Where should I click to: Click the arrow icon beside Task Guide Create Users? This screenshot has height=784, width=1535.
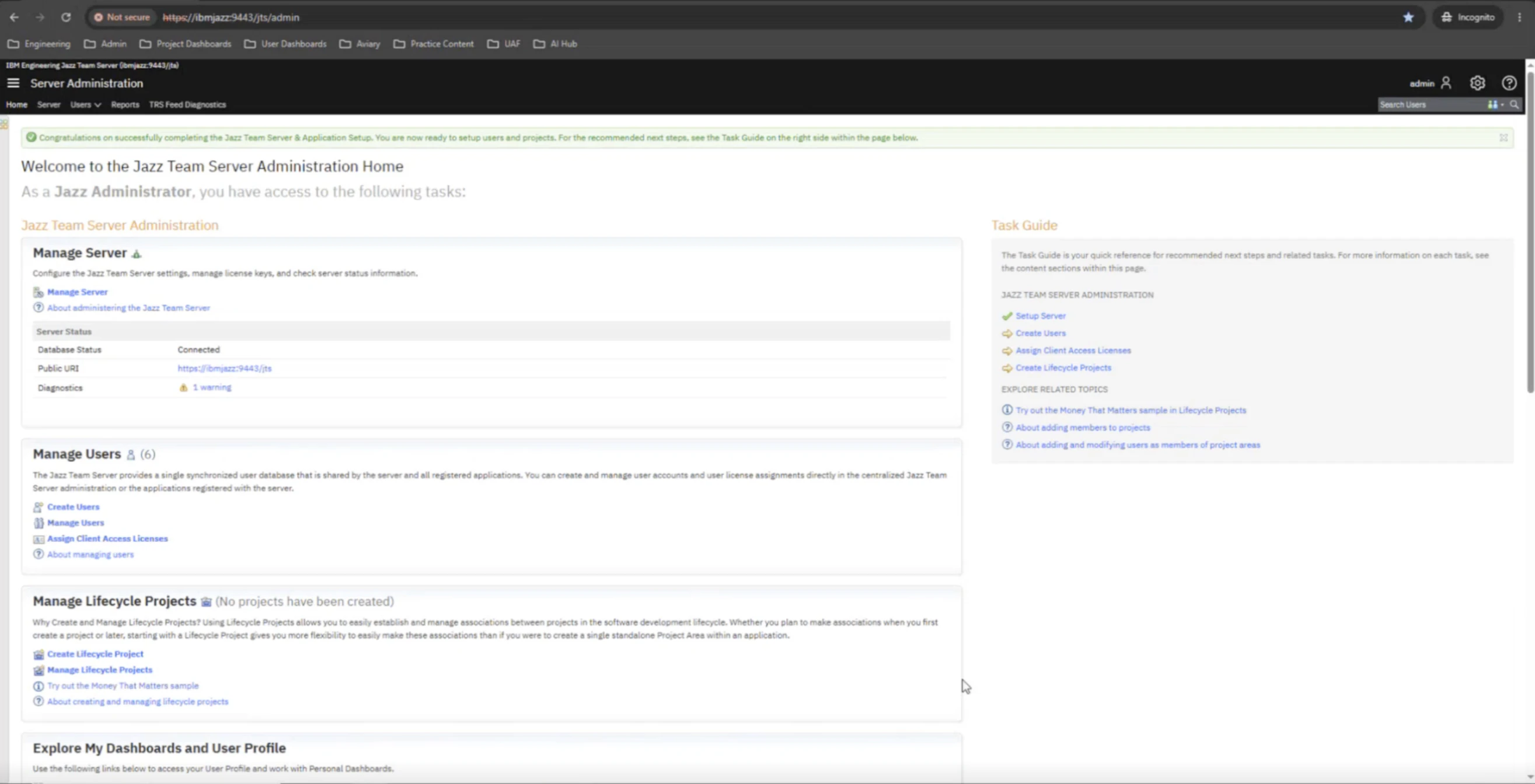(1007, 333)
